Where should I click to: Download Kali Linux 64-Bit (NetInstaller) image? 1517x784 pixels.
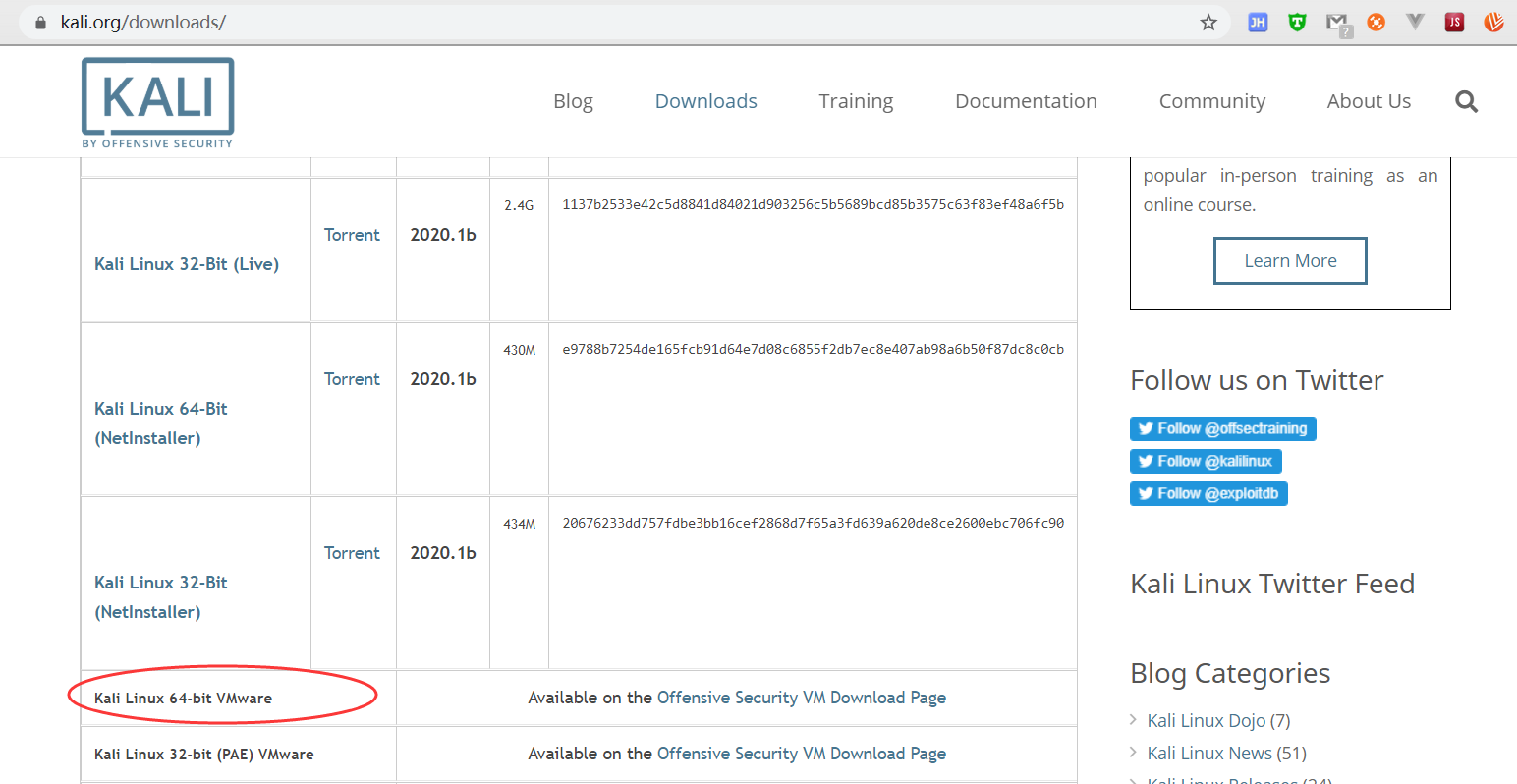[161, 423]
